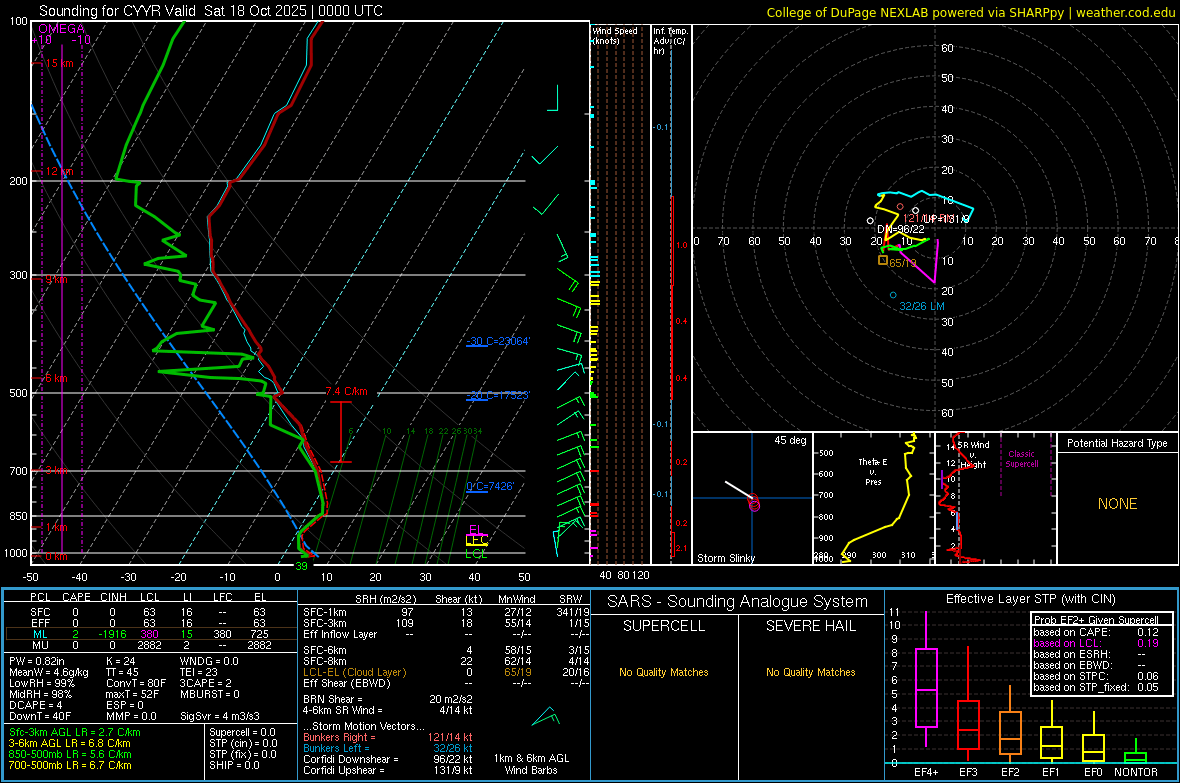Click the SFC-1km SRH row label
The height and width of the screenshot is (783, 1180).
(325, 612)
